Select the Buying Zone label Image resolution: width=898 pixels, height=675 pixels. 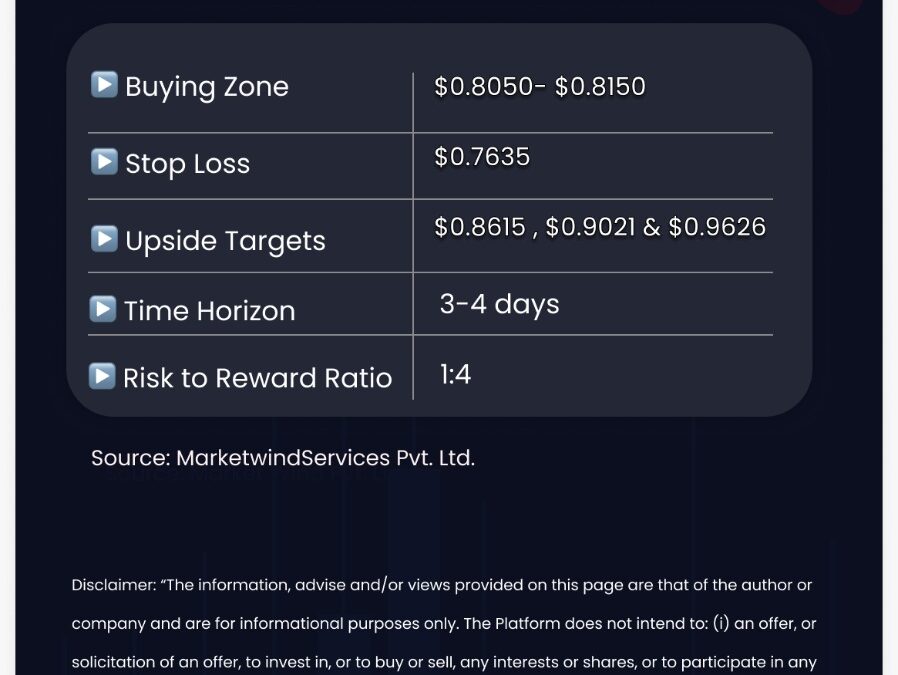pyautogui.click(x=207, y=87)
